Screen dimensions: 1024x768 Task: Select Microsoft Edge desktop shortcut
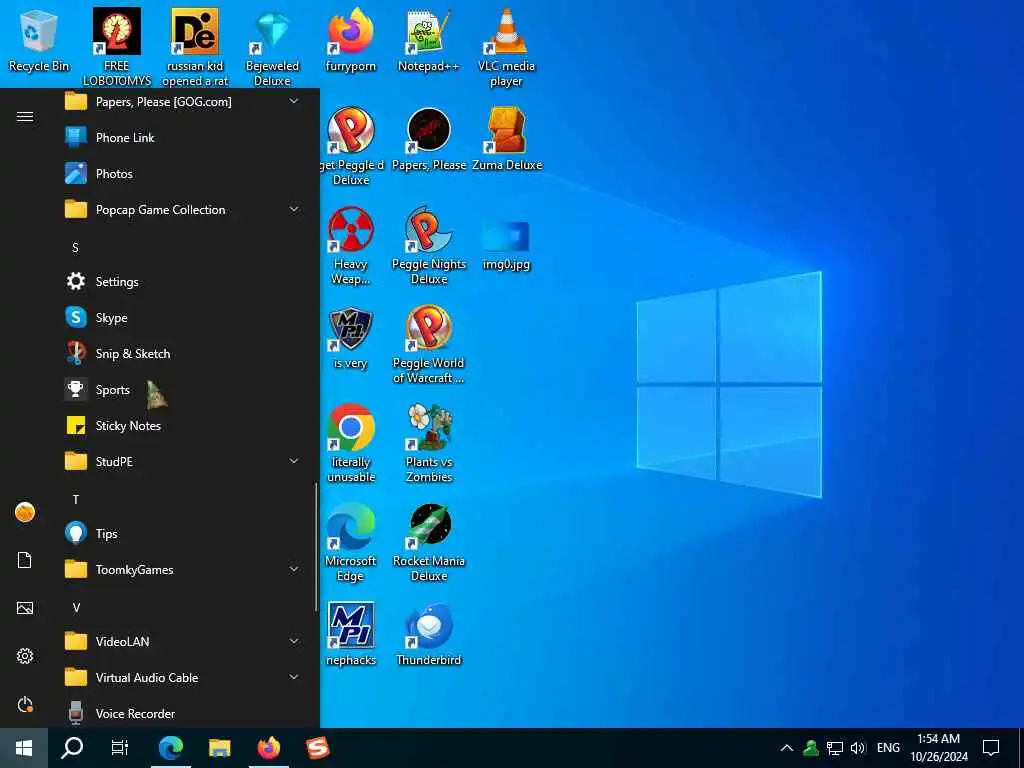pos(351,543)
